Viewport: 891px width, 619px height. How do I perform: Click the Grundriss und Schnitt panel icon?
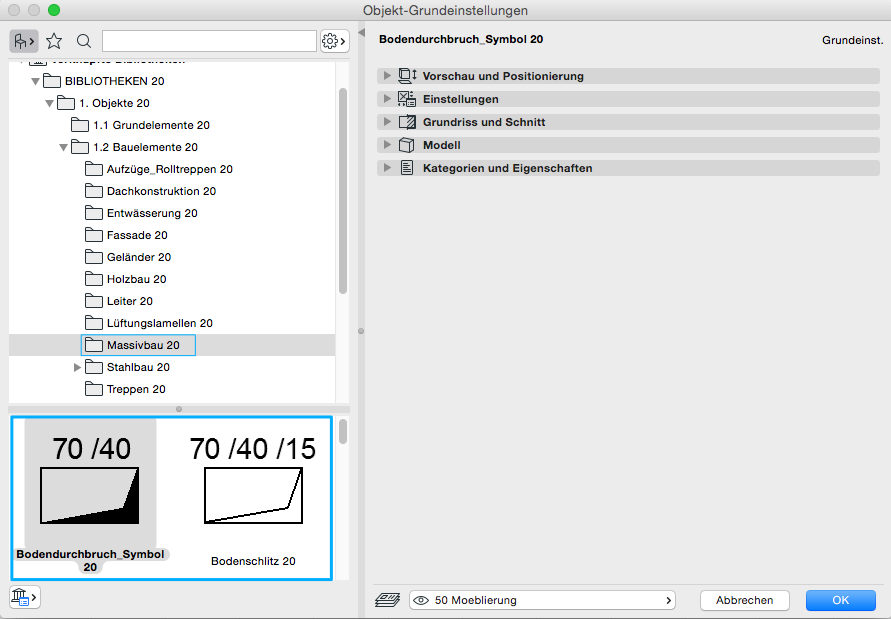click(407, 122)
